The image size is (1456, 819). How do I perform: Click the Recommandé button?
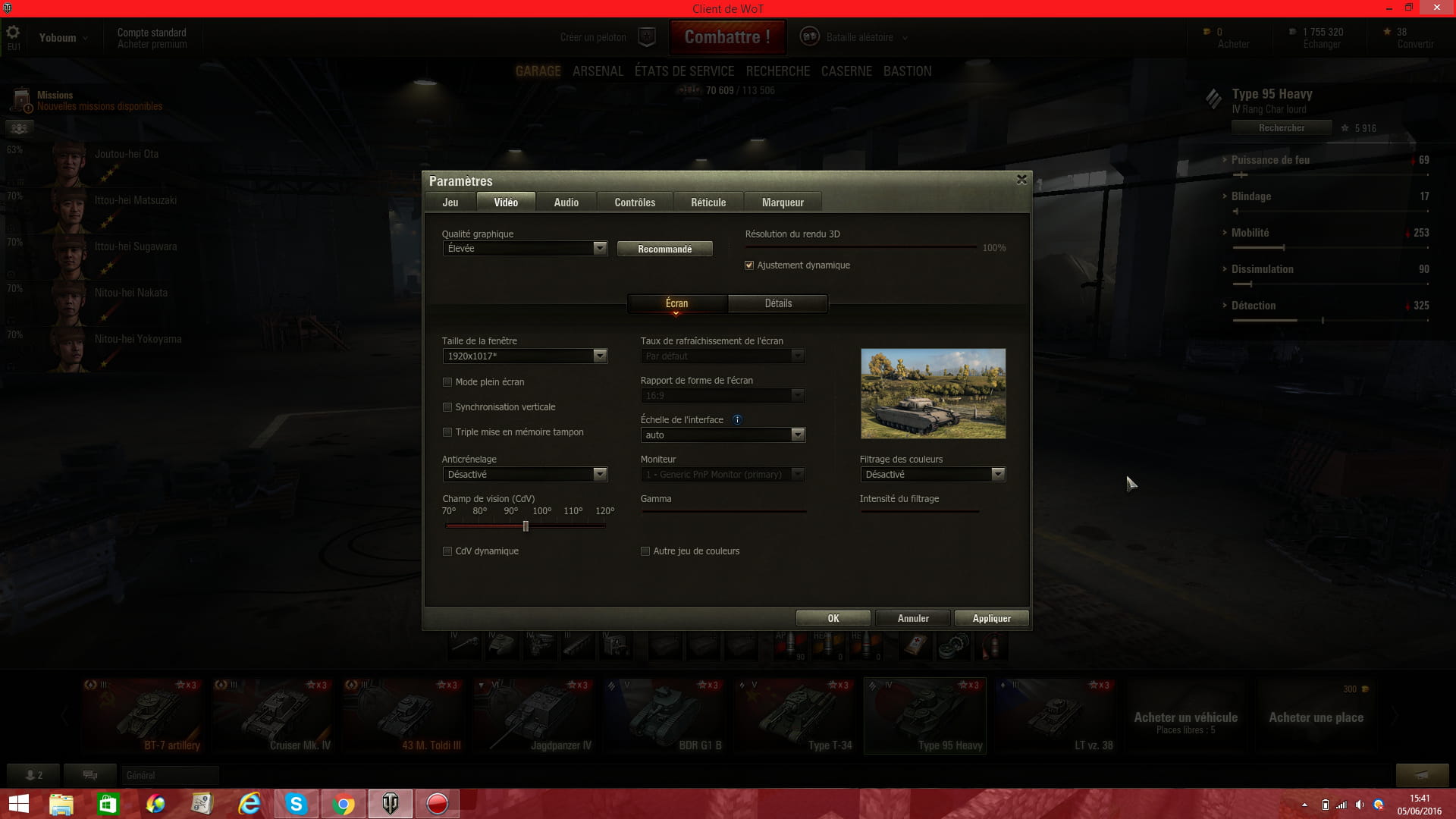tap(665, 249)
